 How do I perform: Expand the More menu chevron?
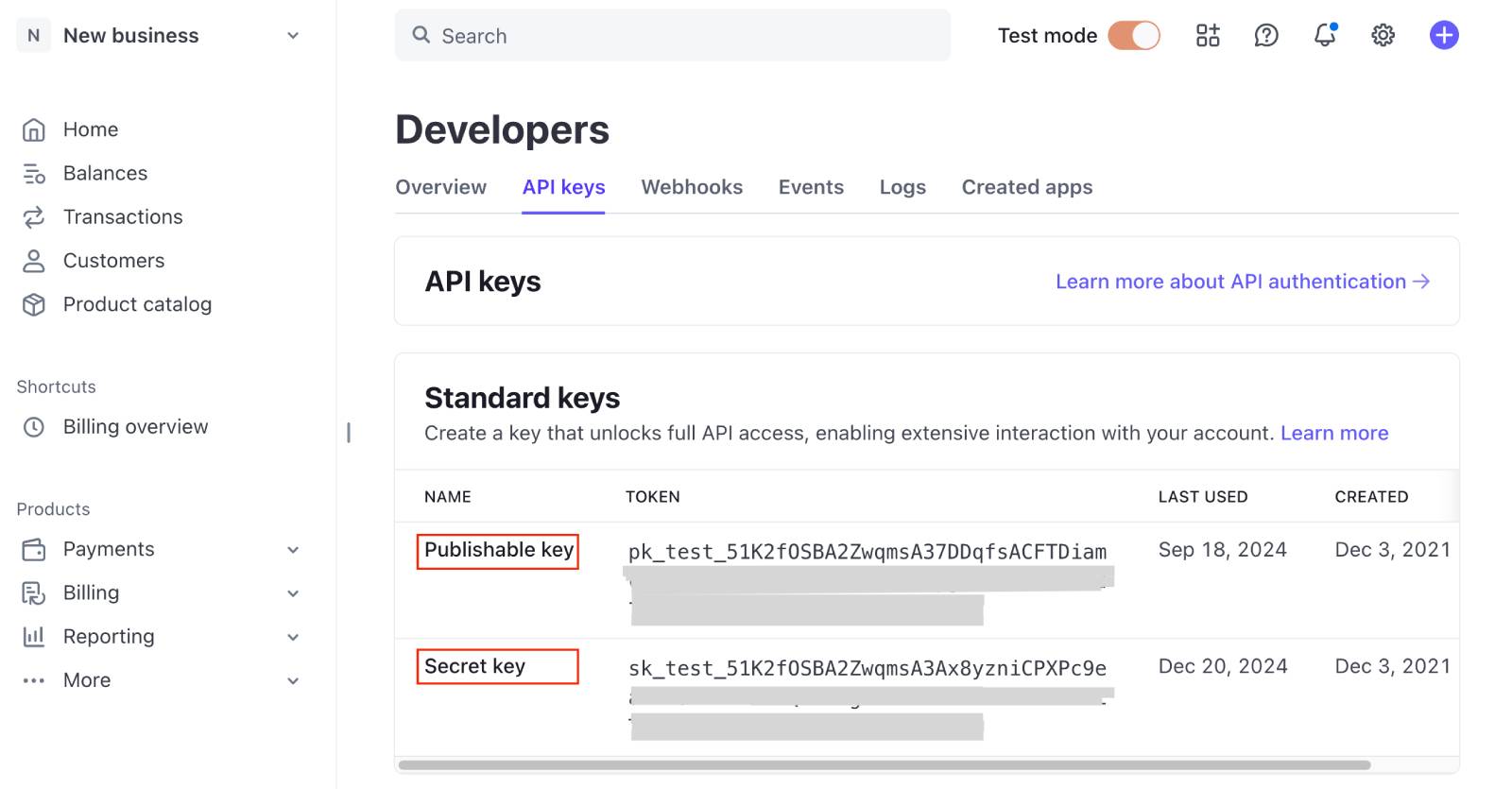click(x=293, y=681)
